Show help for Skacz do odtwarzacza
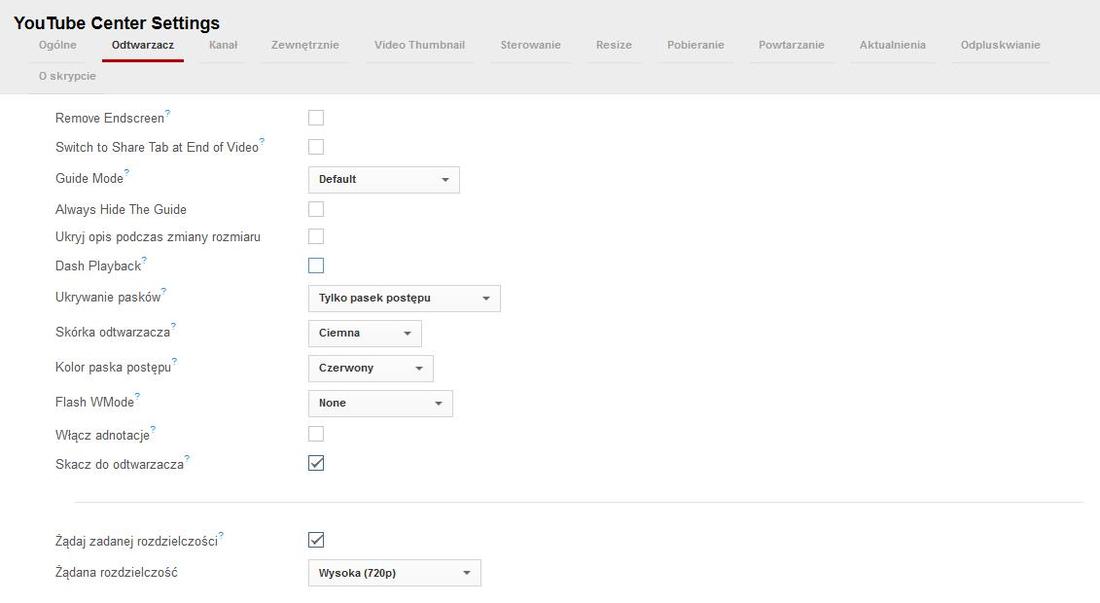Viewport: 1100px width, 603px height. point(187,457)
